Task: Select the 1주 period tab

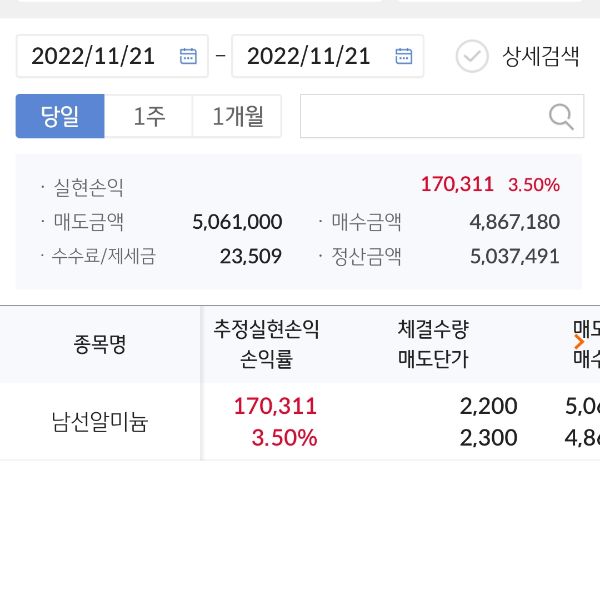Action: coord(149,116)
